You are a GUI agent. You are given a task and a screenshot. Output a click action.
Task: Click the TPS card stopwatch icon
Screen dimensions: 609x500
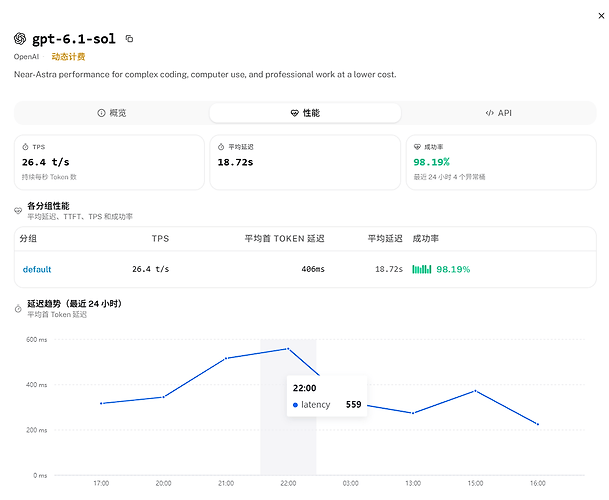click(25, 147)
